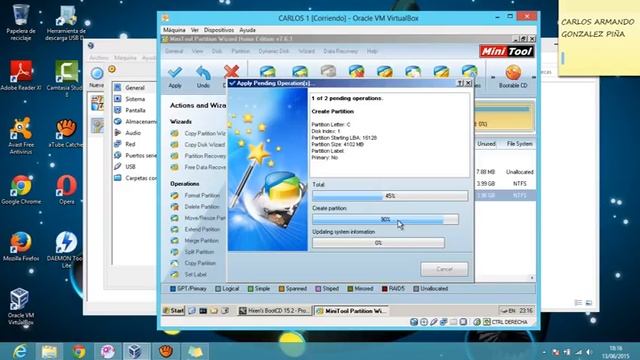This screenshot has width=640, height=360.
Task: Open Data Recovery menu in MiniTool
Action: (340, 51)
